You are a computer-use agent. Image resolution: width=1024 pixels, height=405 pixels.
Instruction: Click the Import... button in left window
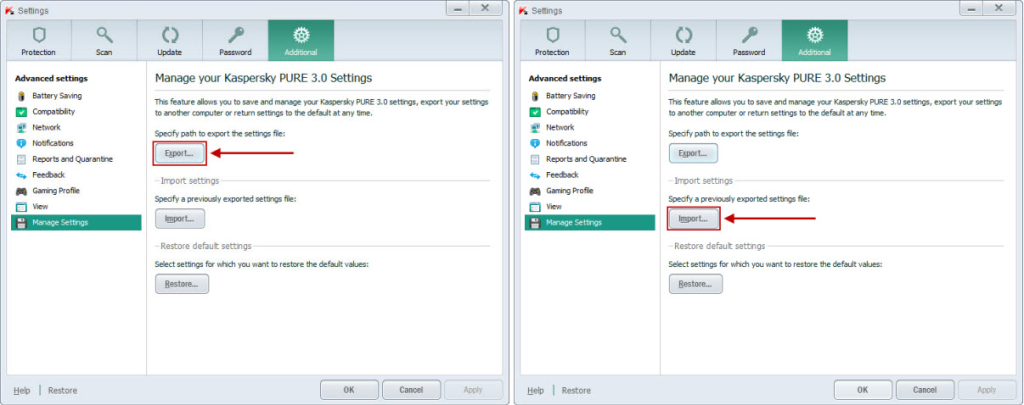(x=180, y=219)
